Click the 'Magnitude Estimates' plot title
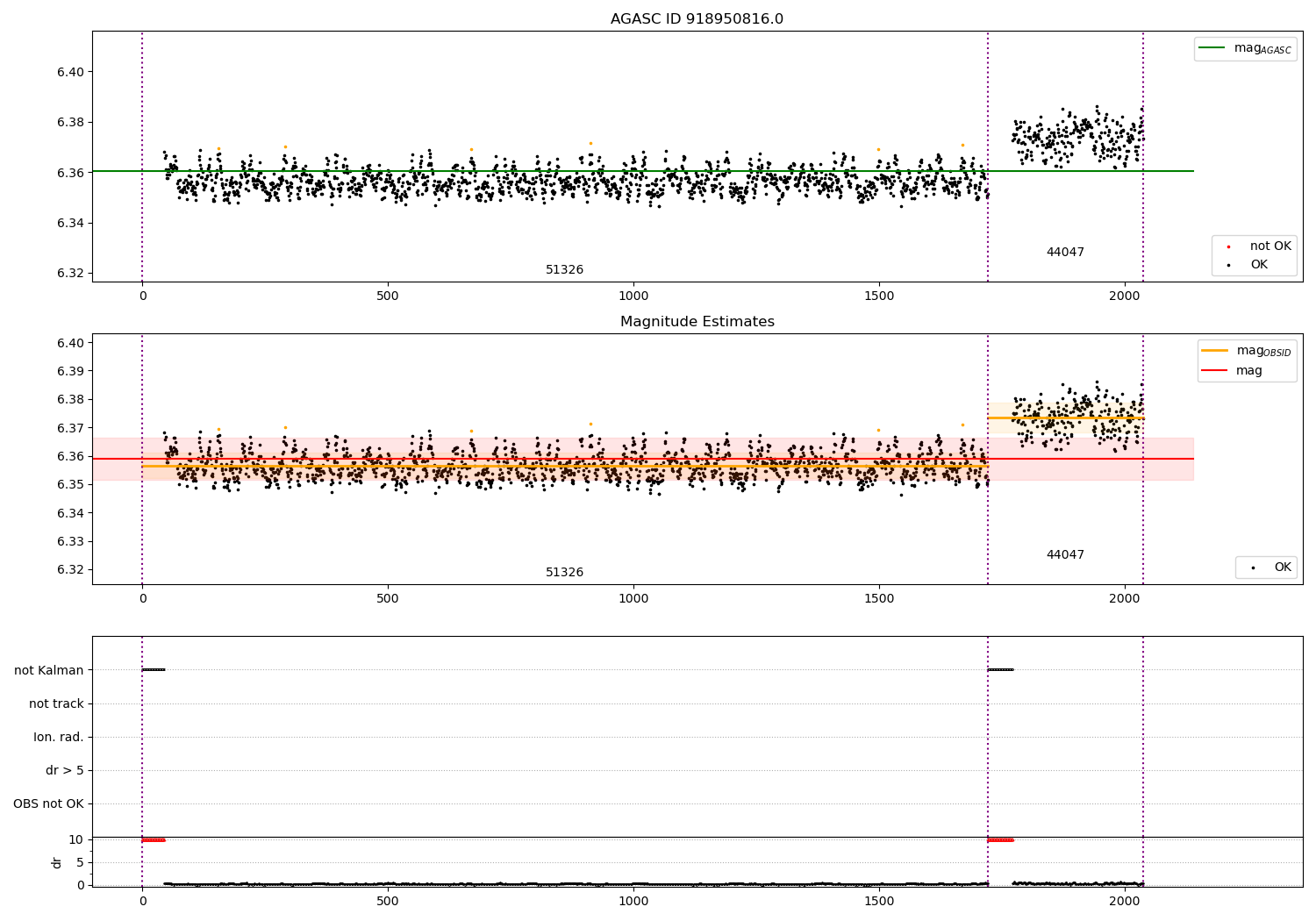The width and height of the screenshot is (1316, 921). tap(697, 322)
